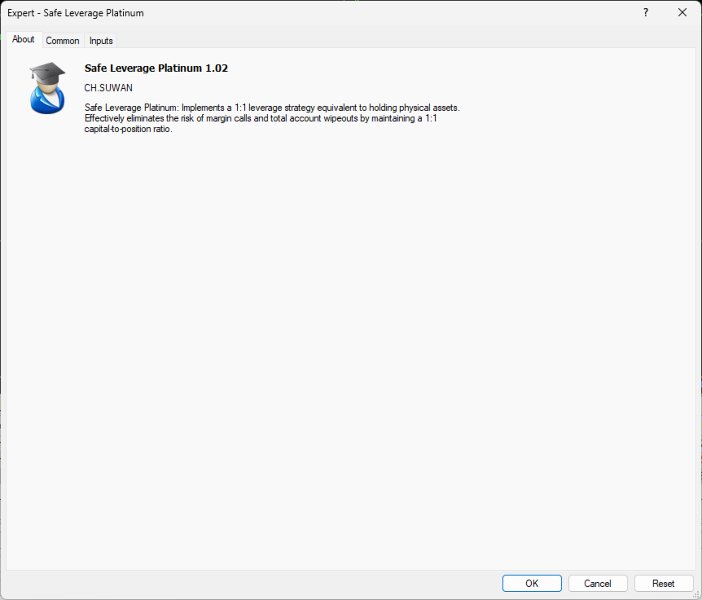The height and width of the screenshot is (600, 702).
Task: Click the blue suit on the expert avatar
Action: pyautogui.click(x=47, y=103)
